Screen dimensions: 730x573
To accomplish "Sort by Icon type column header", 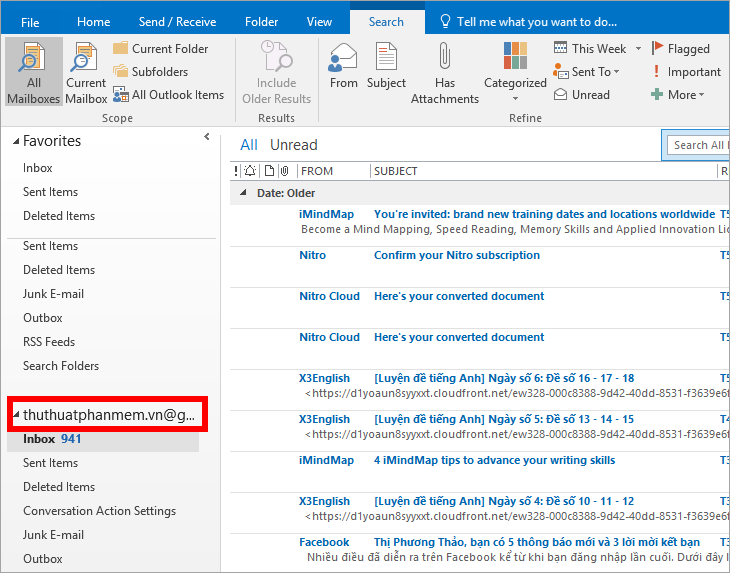I will tap(269, 171).
